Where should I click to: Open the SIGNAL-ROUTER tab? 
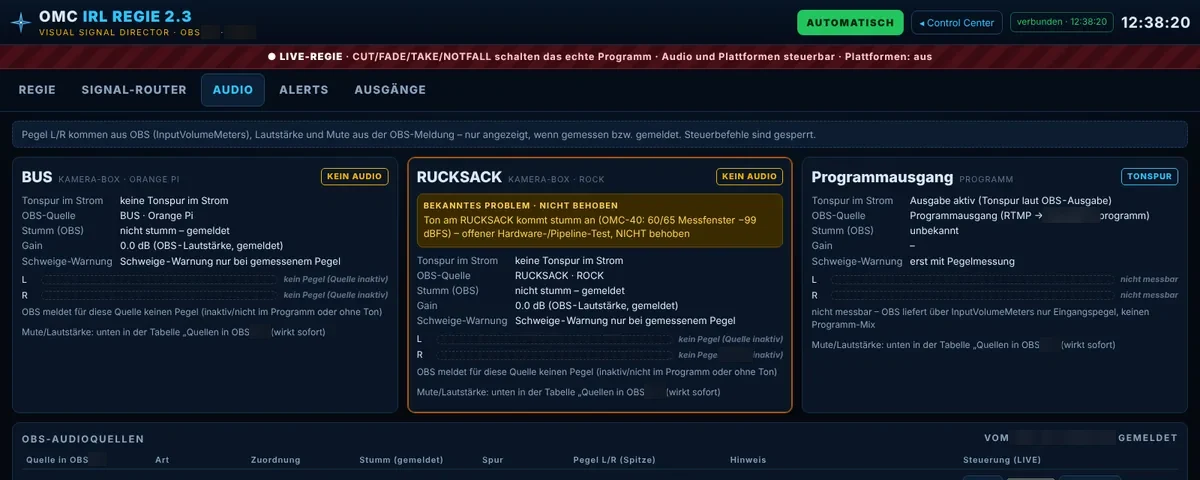[134, 90]
